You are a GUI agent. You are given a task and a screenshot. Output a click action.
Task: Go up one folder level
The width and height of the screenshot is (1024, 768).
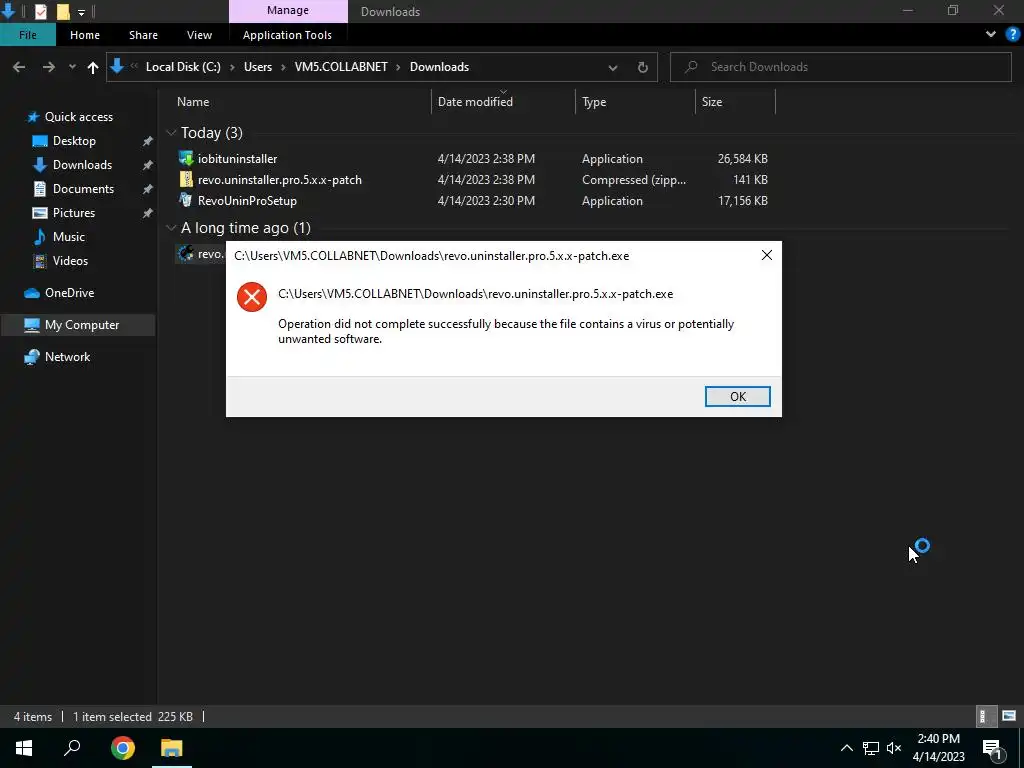coord(93,67)
